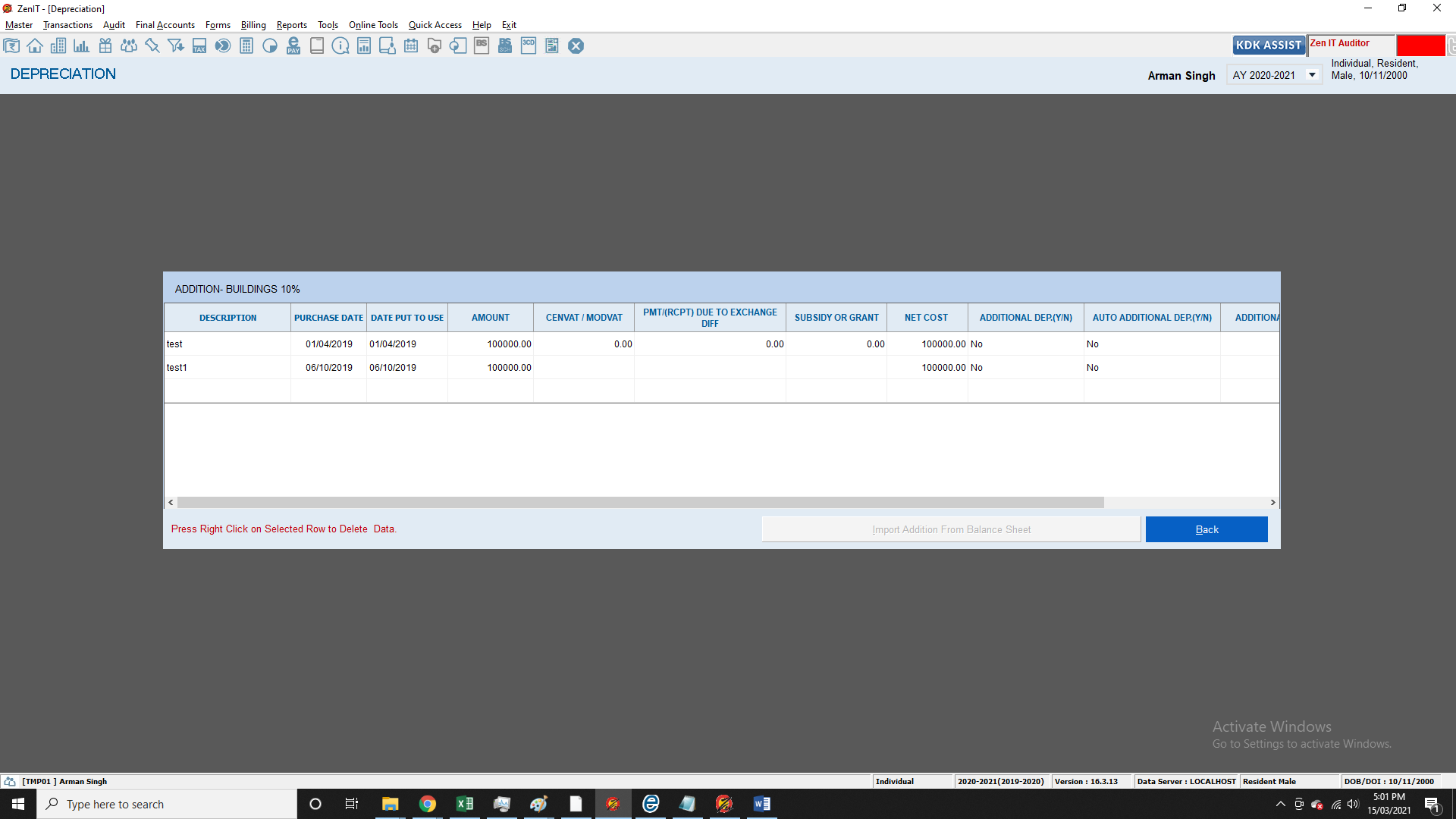Open the TAX toolbar icon
Screen dimensions: 1456x819
(x=199, y=46)
